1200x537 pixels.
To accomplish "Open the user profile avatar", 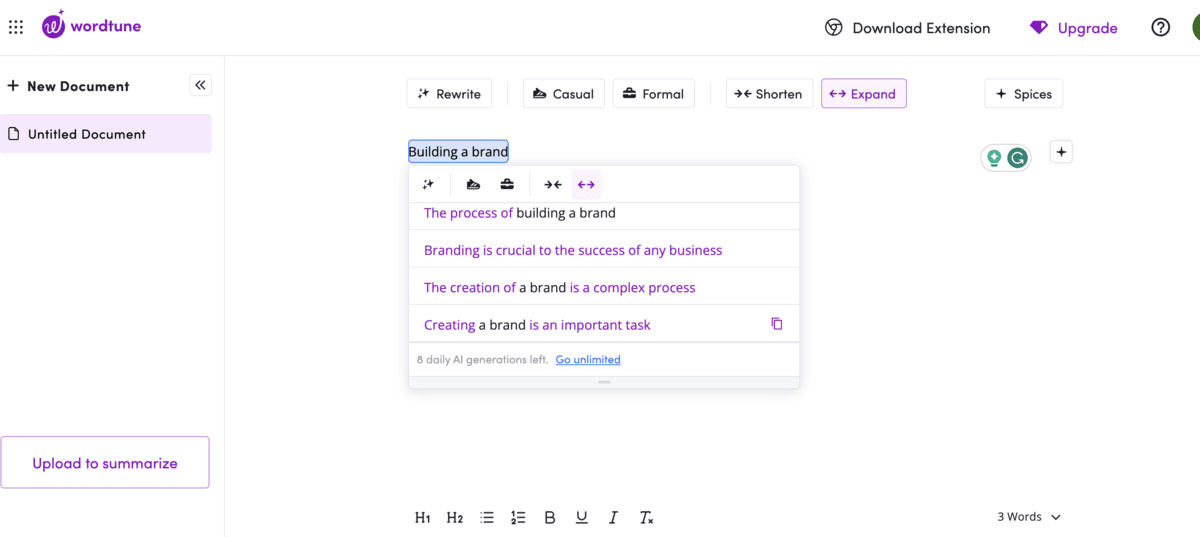I will pyautogui.click(x=1196, y=28).
